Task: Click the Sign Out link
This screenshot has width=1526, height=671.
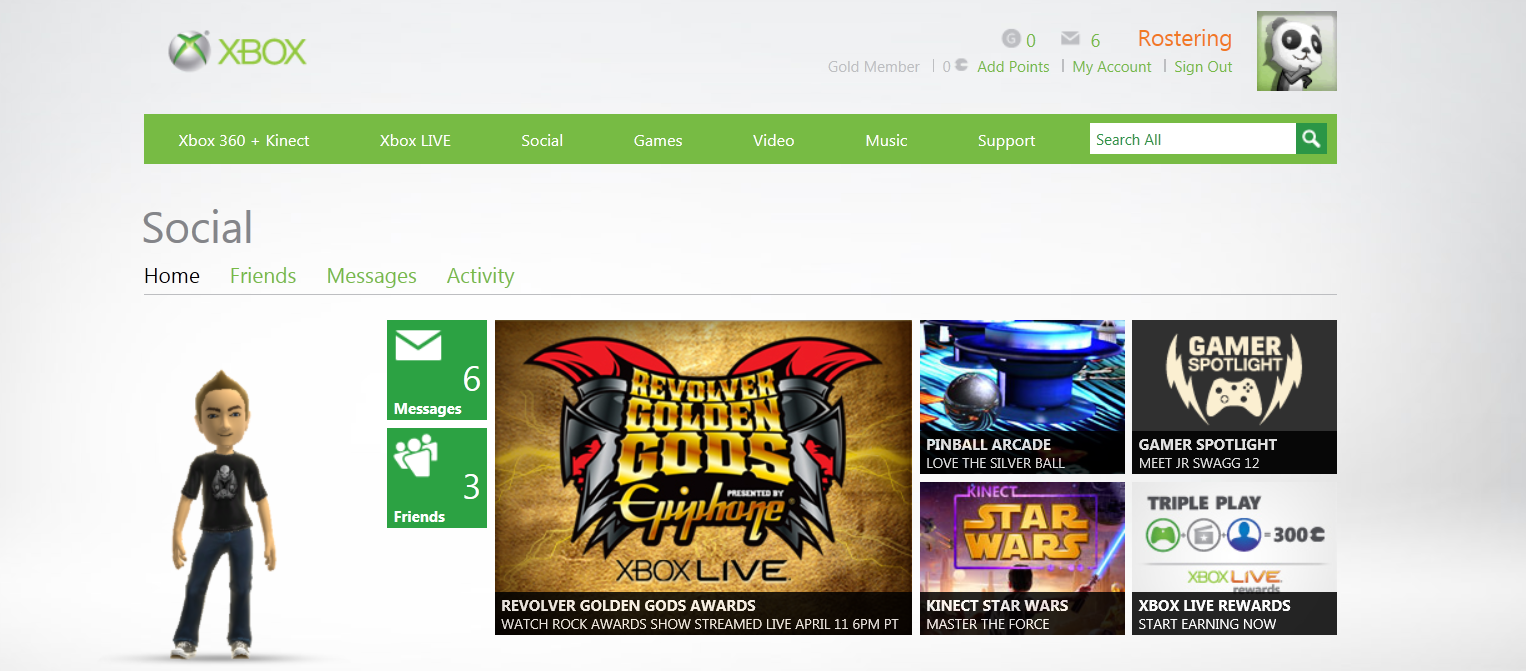Action: (1203, 67)
